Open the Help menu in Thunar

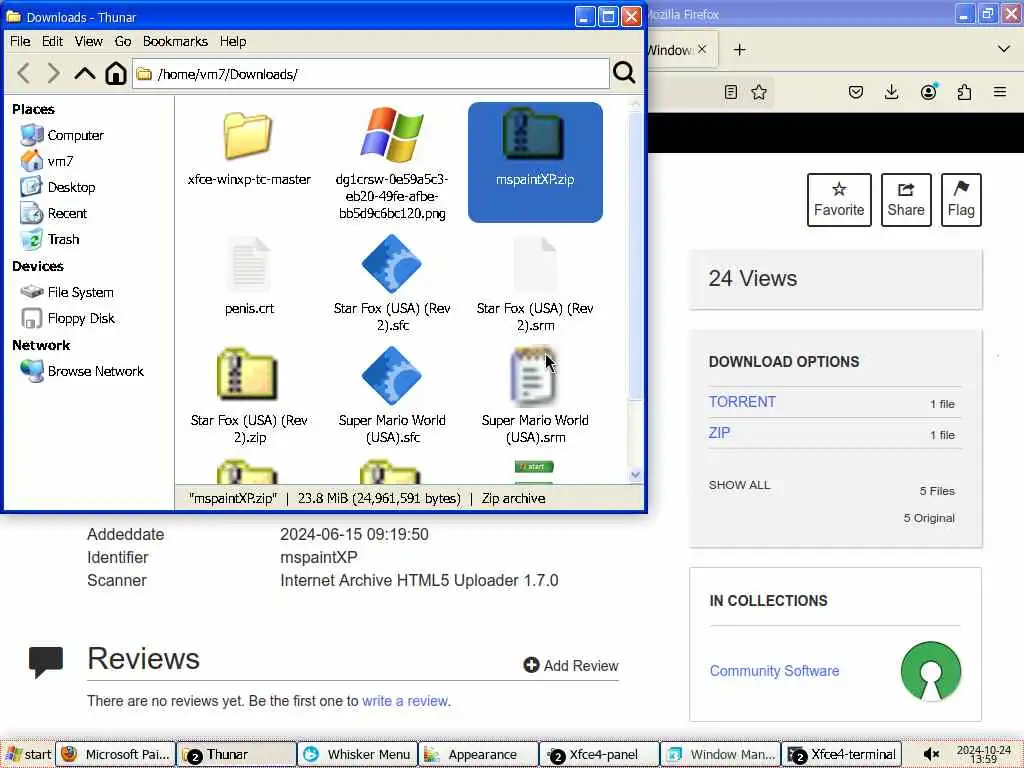coord(232,41)
